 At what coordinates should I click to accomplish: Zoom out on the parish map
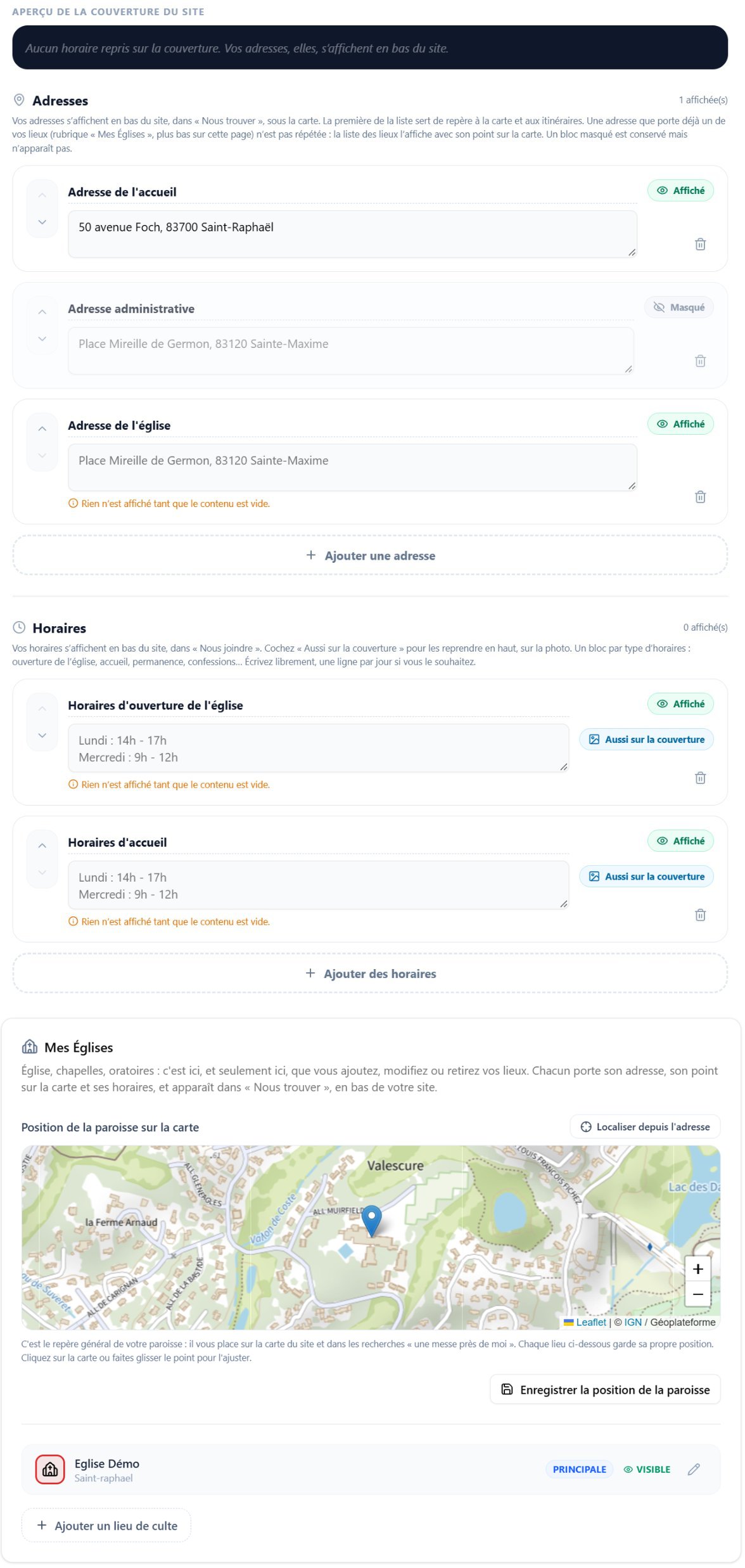(699, 1295)
